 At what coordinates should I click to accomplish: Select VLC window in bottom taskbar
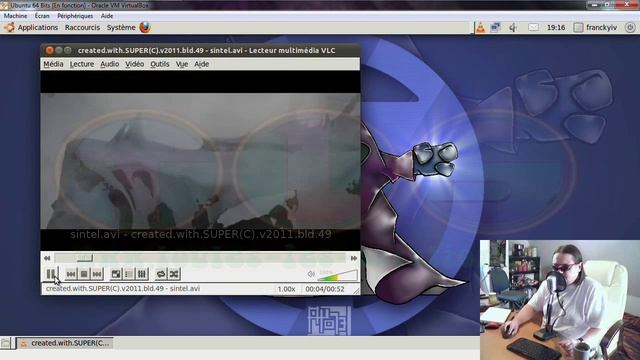65,343
